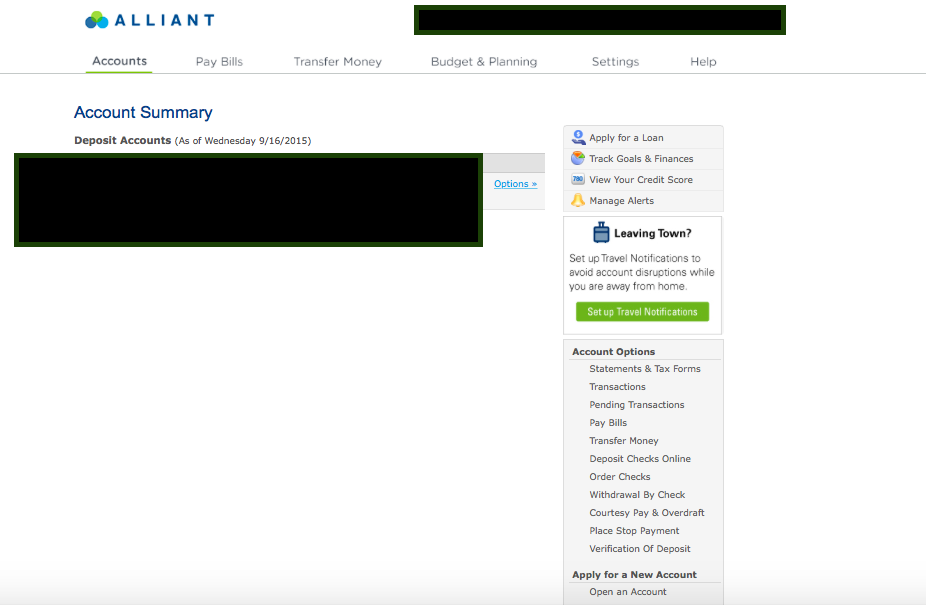Expand the account Options link

(x=515, y=184)
